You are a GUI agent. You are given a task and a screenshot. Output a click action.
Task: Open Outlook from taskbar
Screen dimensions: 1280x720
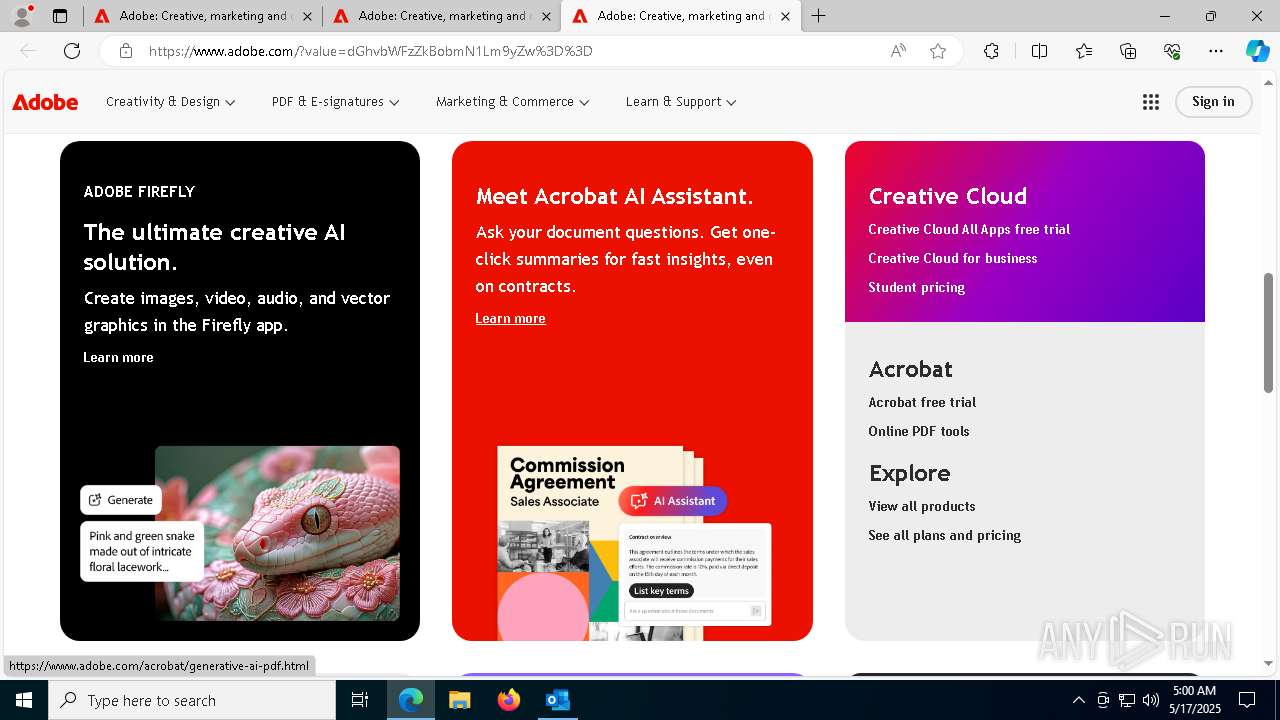click(x=557, y=700)
